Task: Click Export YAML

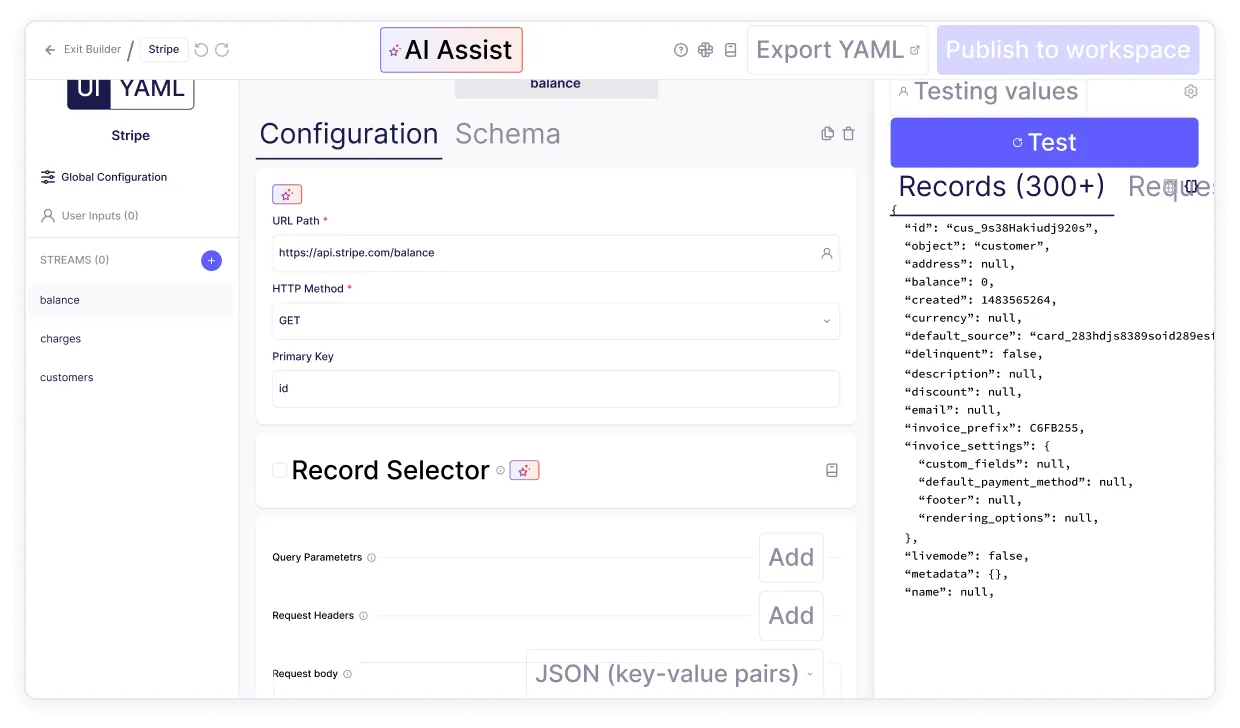Action: click(838, 50)
